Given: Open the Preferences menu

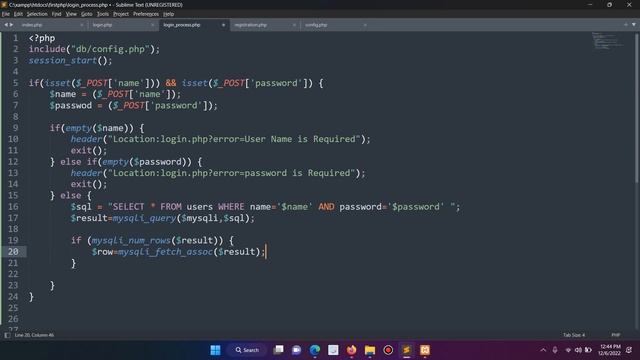Looking at the screenshot, I should coord(146,14).
